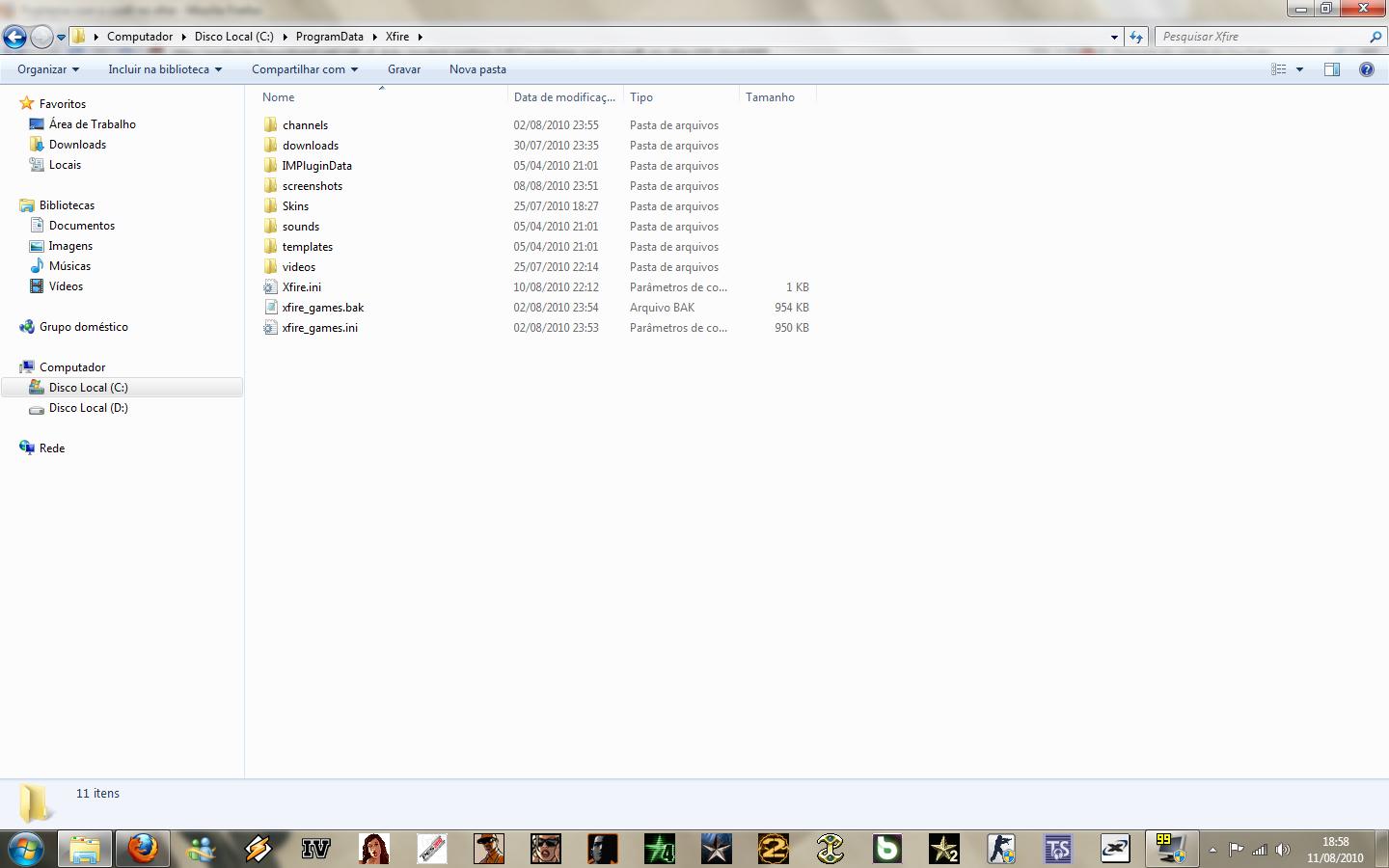The height and width of the screenshot is (868, 1389).
Task: Select Locais in the navigation pane
Action: tap(65, 165)
